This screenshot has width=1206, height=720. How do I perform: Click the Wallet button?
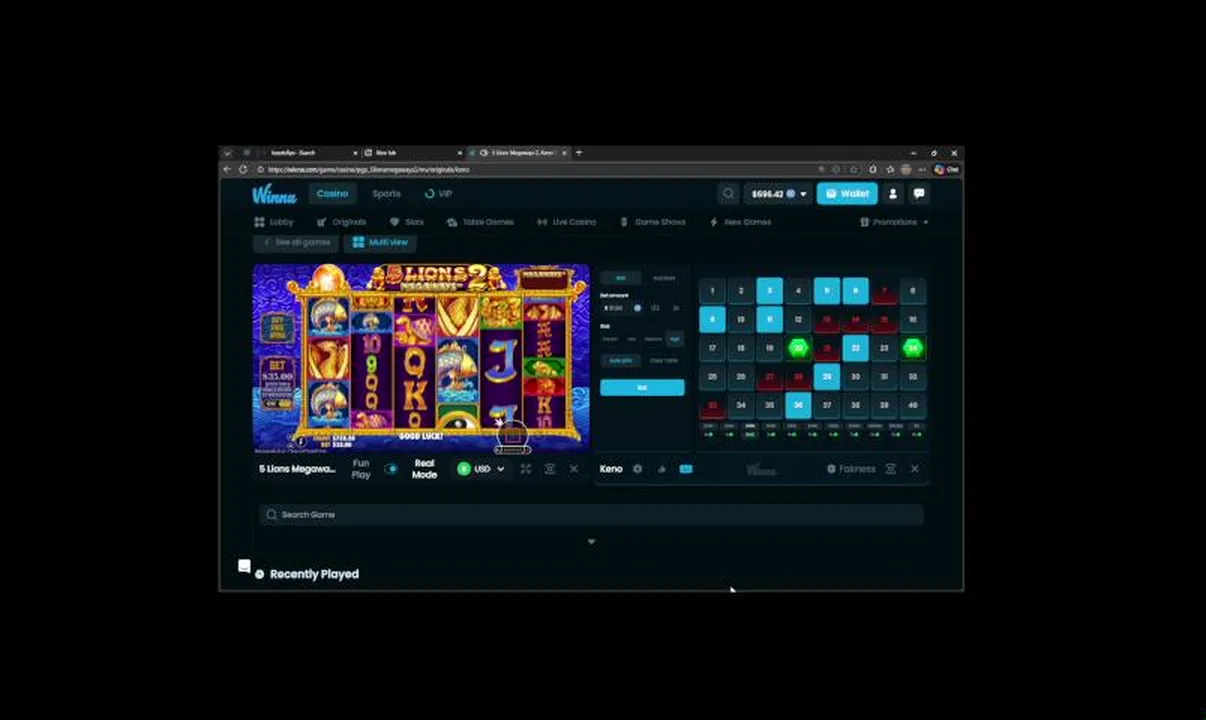click(847, 194)
